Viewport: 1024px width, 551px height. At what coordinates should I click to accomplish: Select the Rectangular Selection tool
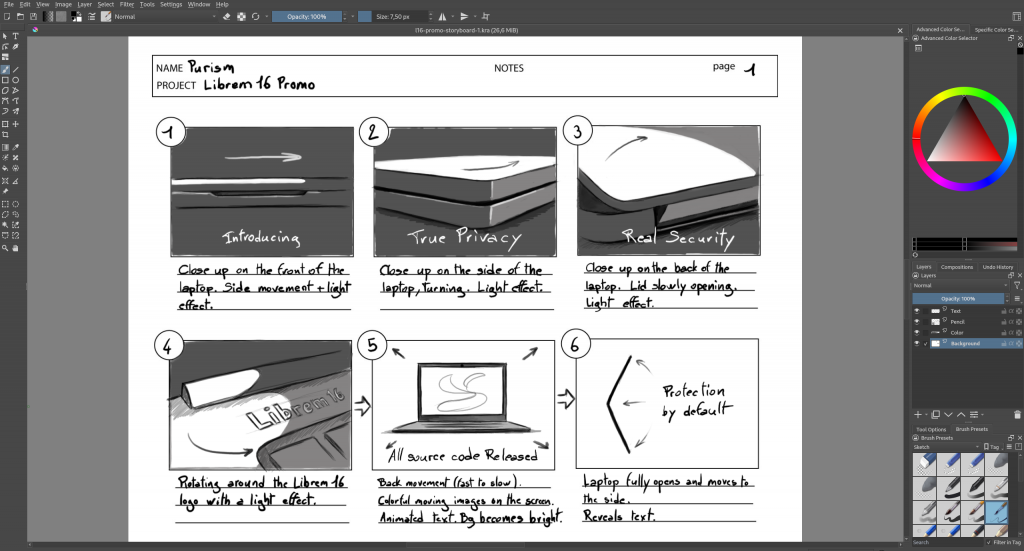coord(5,204)
